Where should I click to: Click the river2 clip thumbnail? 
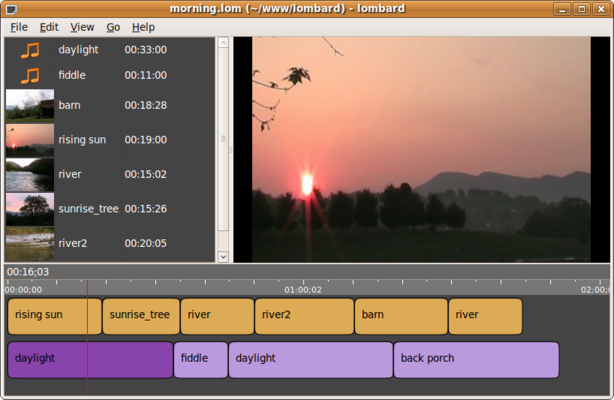point(30,244)
